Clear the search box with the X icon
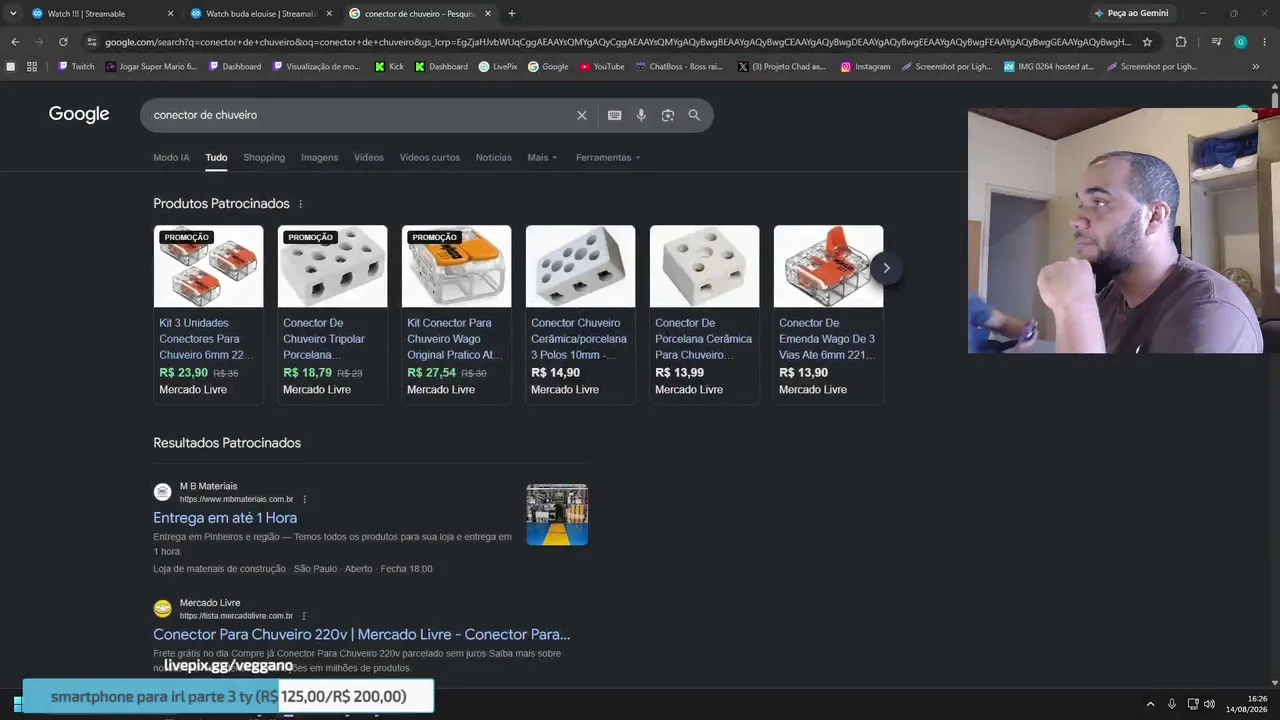The width and height of the screenshot is (1280, 720). 581,115
